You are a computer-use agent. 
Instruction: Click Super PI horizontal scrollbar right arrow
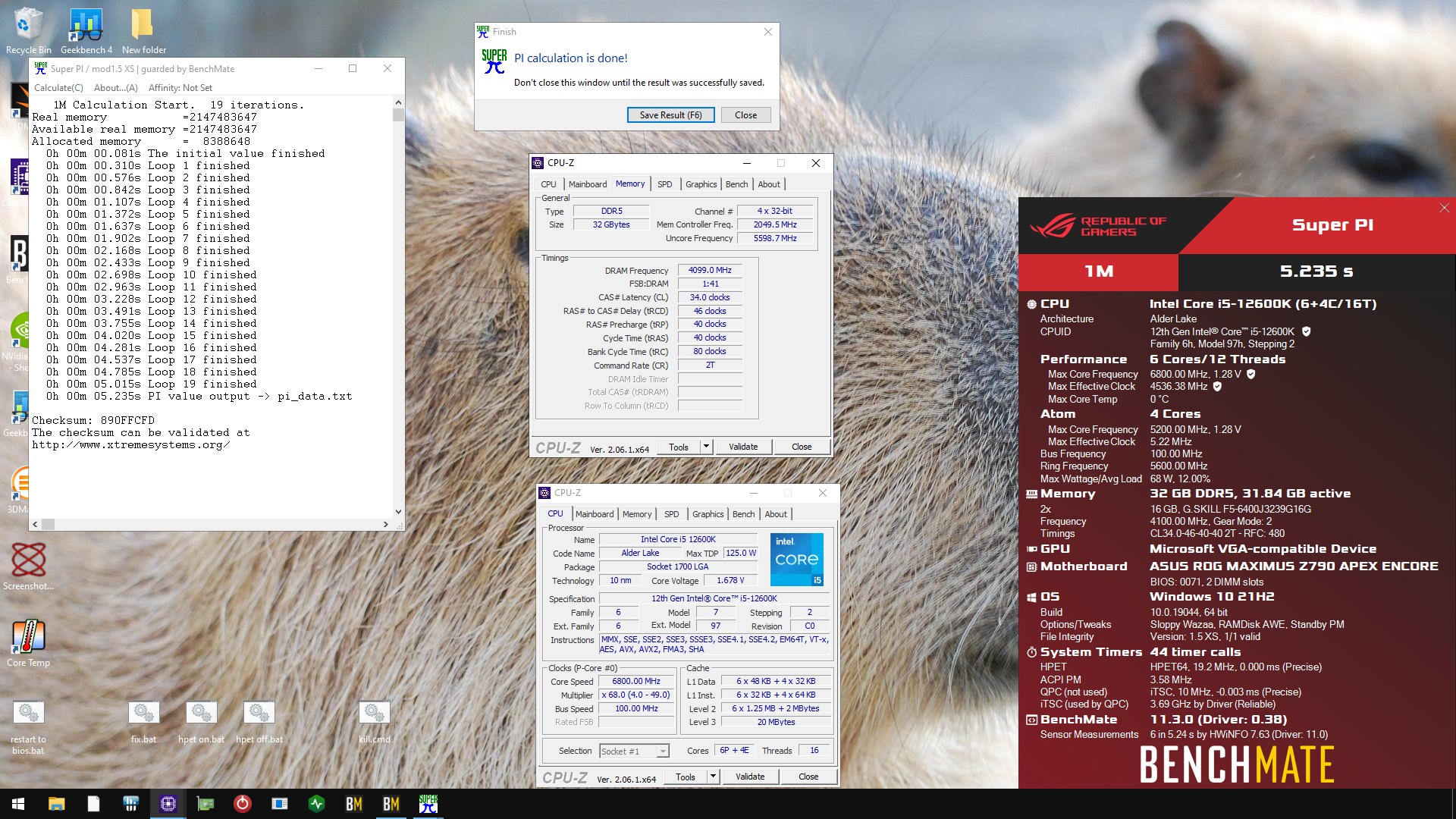tap(385, 524)
